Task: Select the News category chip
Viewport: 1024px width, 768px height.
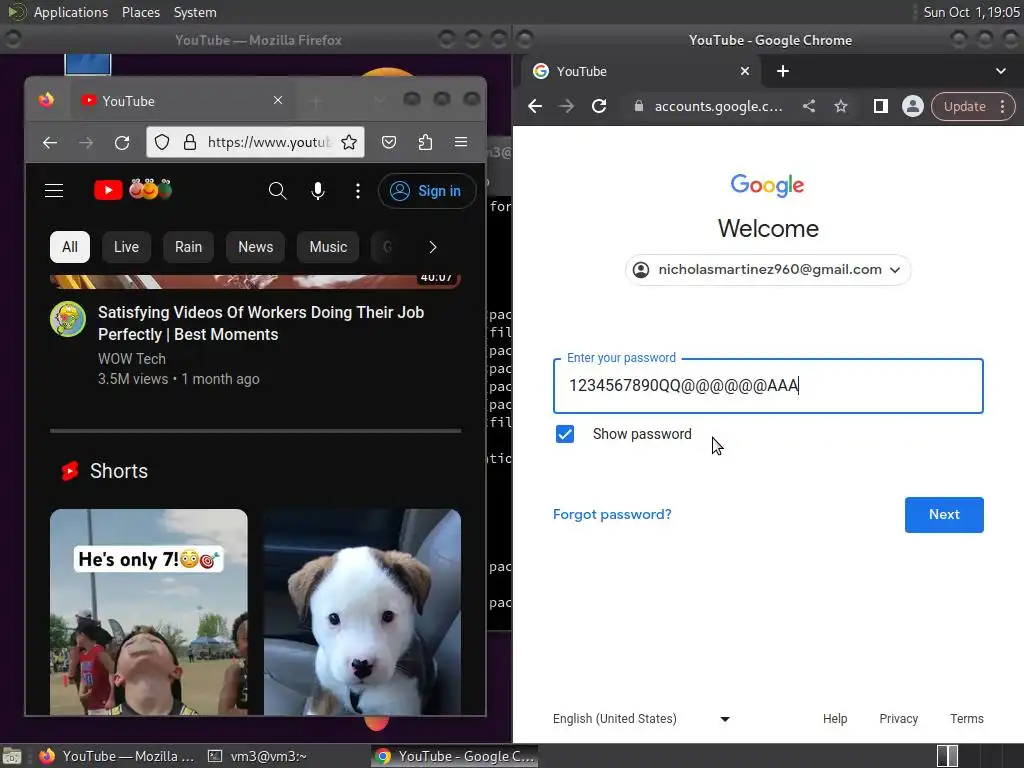Action: (255, 247)
